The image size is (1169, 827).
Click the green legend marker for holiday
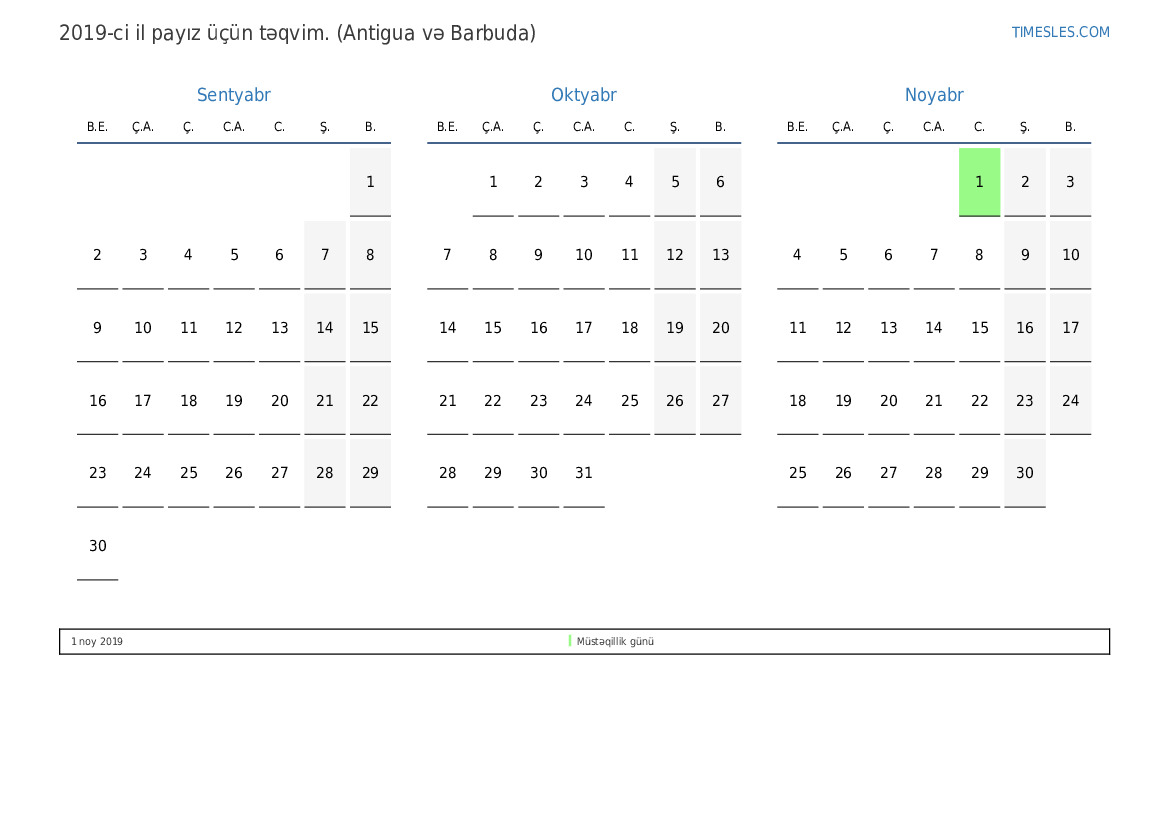pos(570,641)
